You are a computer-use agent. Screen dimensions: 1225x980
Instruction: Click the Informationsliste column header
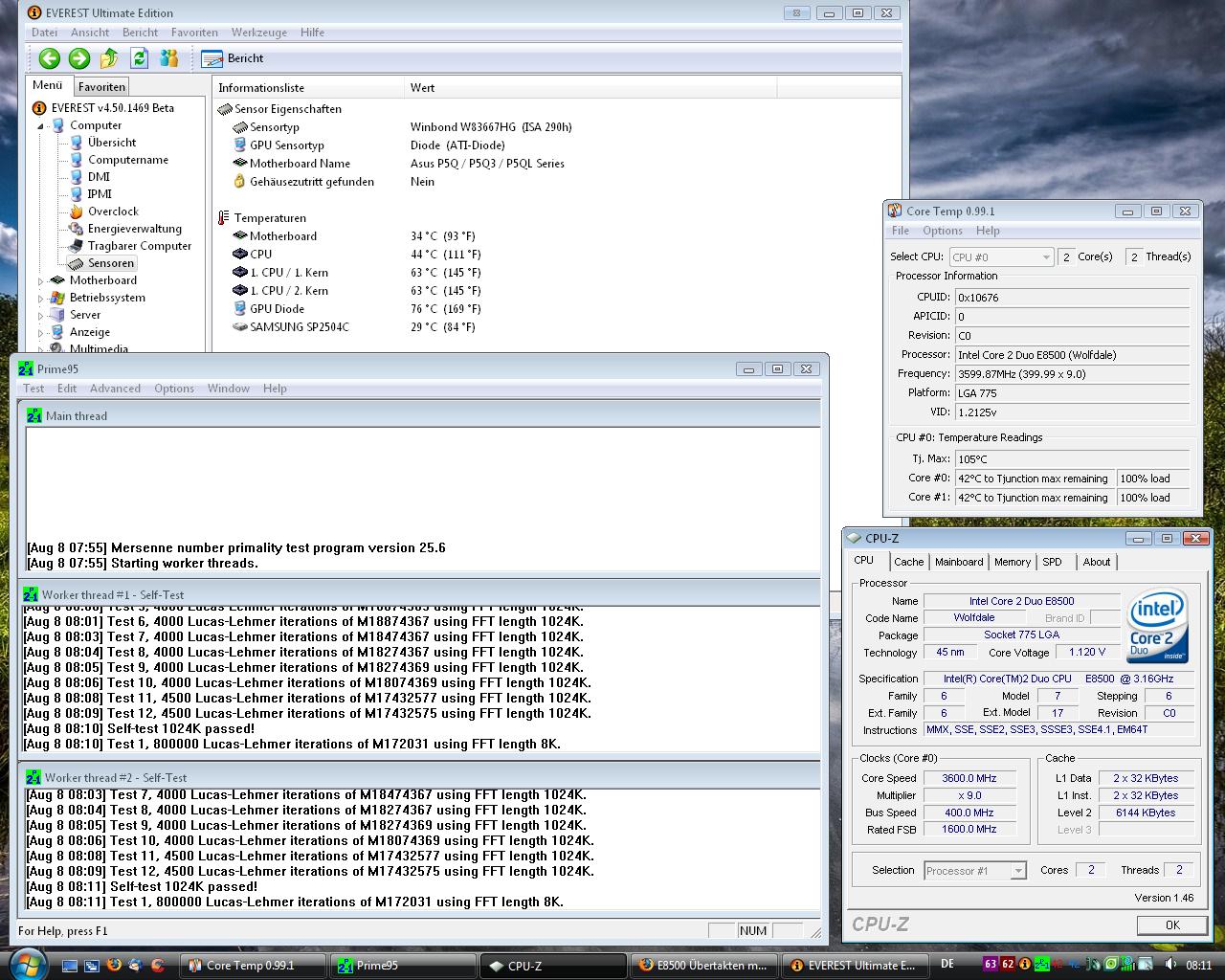point(308,88)
